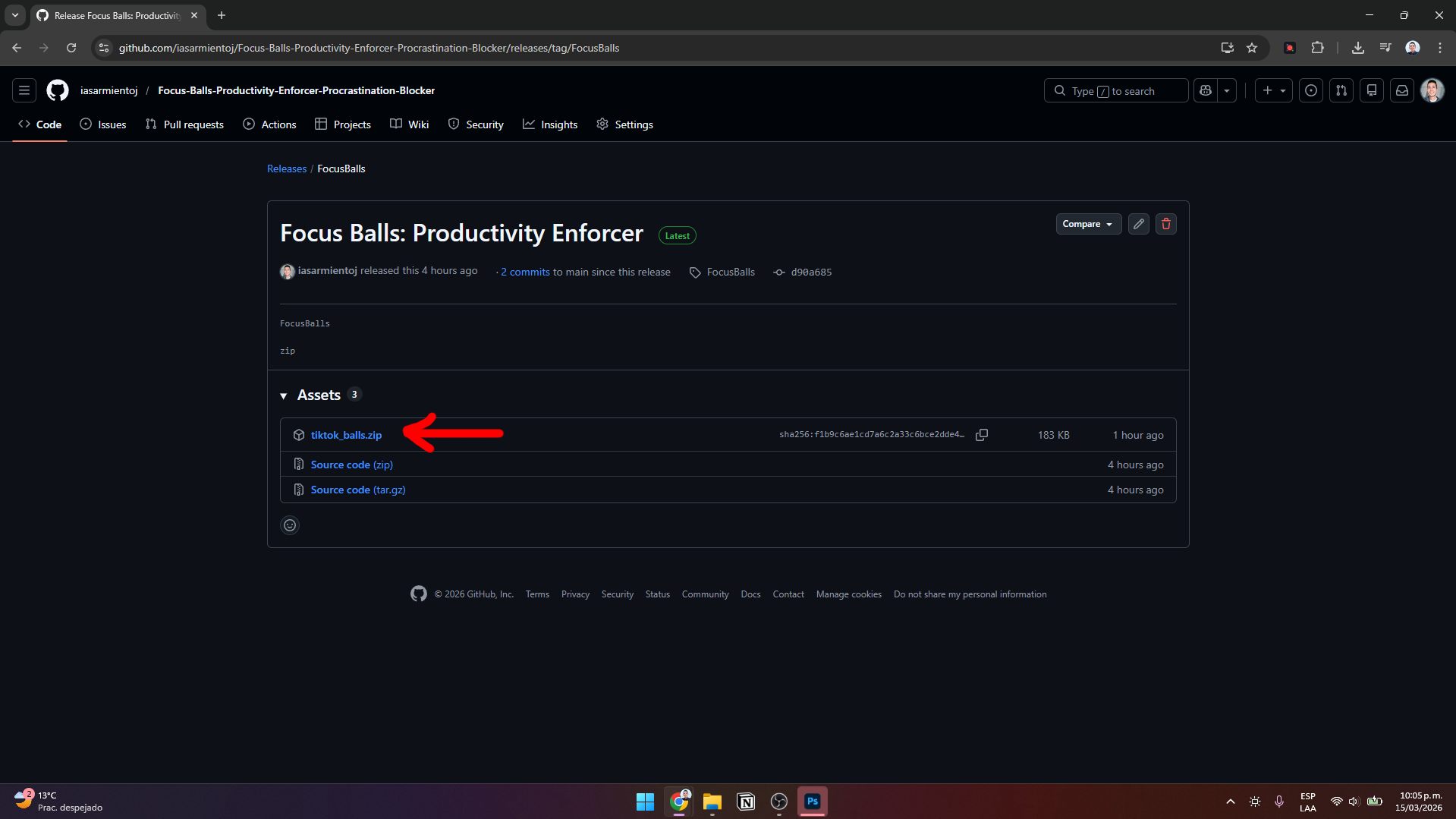Open the 2 commits link
Screen dimensions: 1456x819
(525, 272)
